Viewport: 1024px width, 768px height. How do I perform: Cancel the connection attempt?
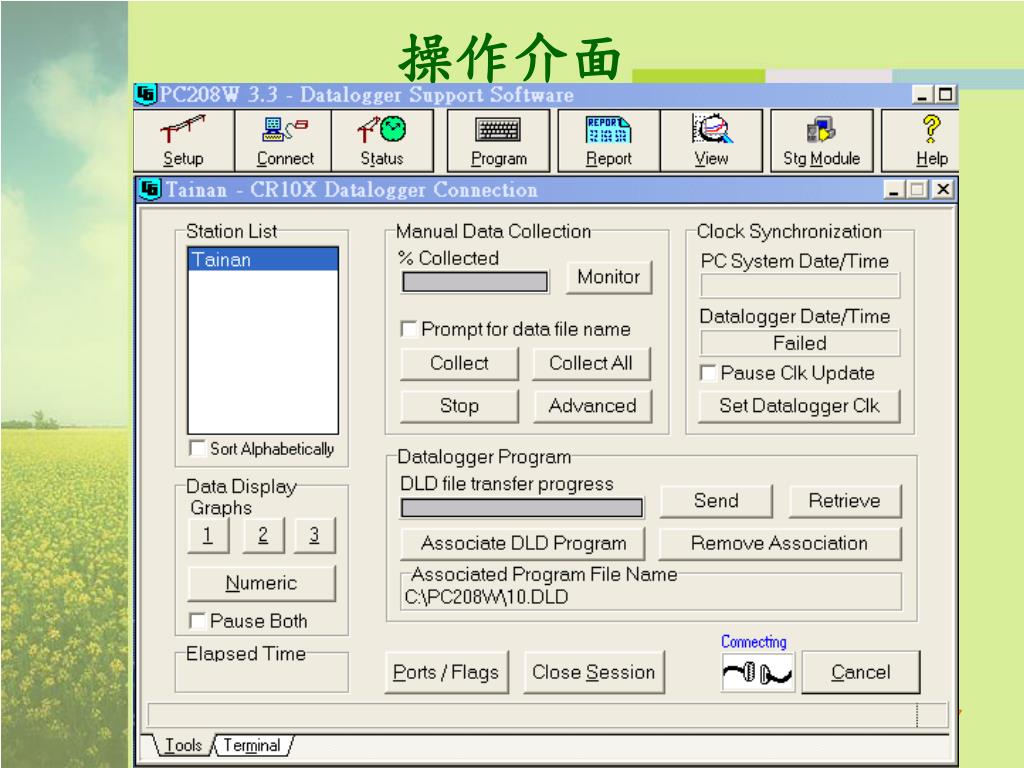pos(861,672)
